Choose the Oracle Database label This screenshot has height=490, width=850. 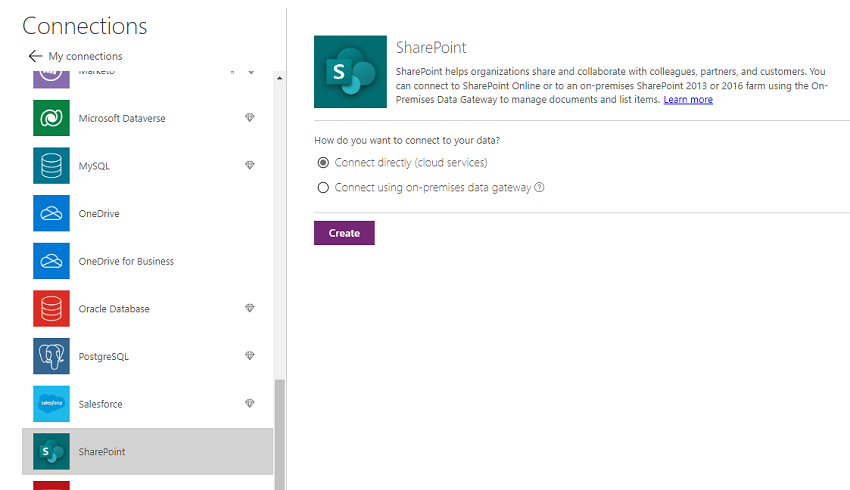point(114,309)
